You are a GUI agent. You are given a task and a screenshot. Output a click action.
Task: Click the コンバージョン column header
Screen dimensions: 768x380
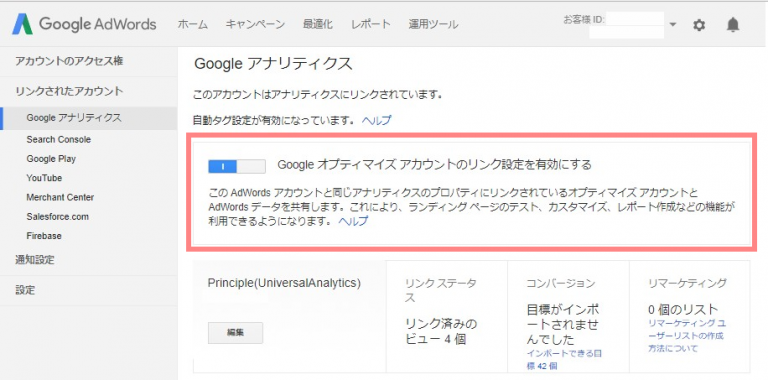pos(561,283)
